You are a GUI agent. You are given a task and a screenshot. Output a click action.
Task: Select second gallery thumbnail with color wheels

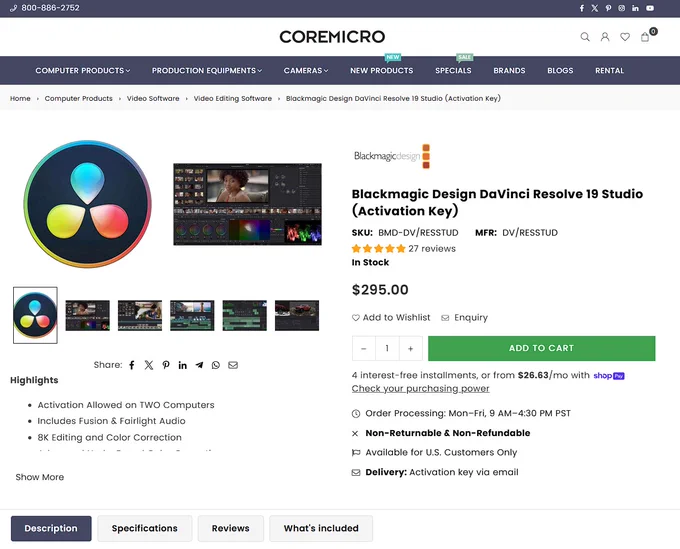(x=88, y=315)
